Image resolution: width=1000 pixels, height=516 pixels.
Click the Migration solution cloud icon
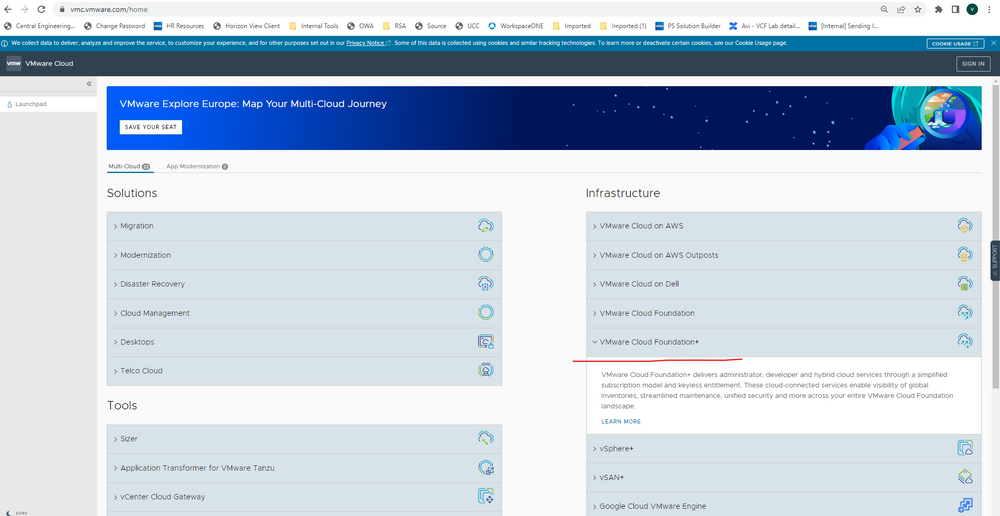(486, 226)
